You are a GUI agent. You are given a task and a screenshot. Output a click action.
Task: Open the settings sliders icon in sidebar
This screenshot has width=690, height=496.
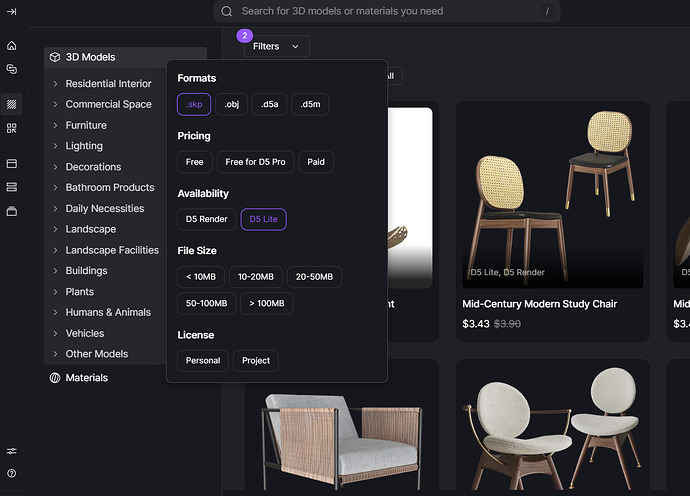pos(12,451)
